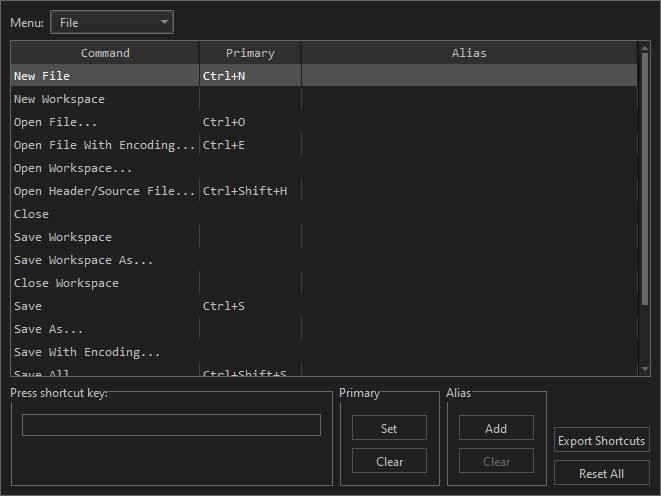
Task: Click the scrollbar up arrow
Action: tap(645, 48)
